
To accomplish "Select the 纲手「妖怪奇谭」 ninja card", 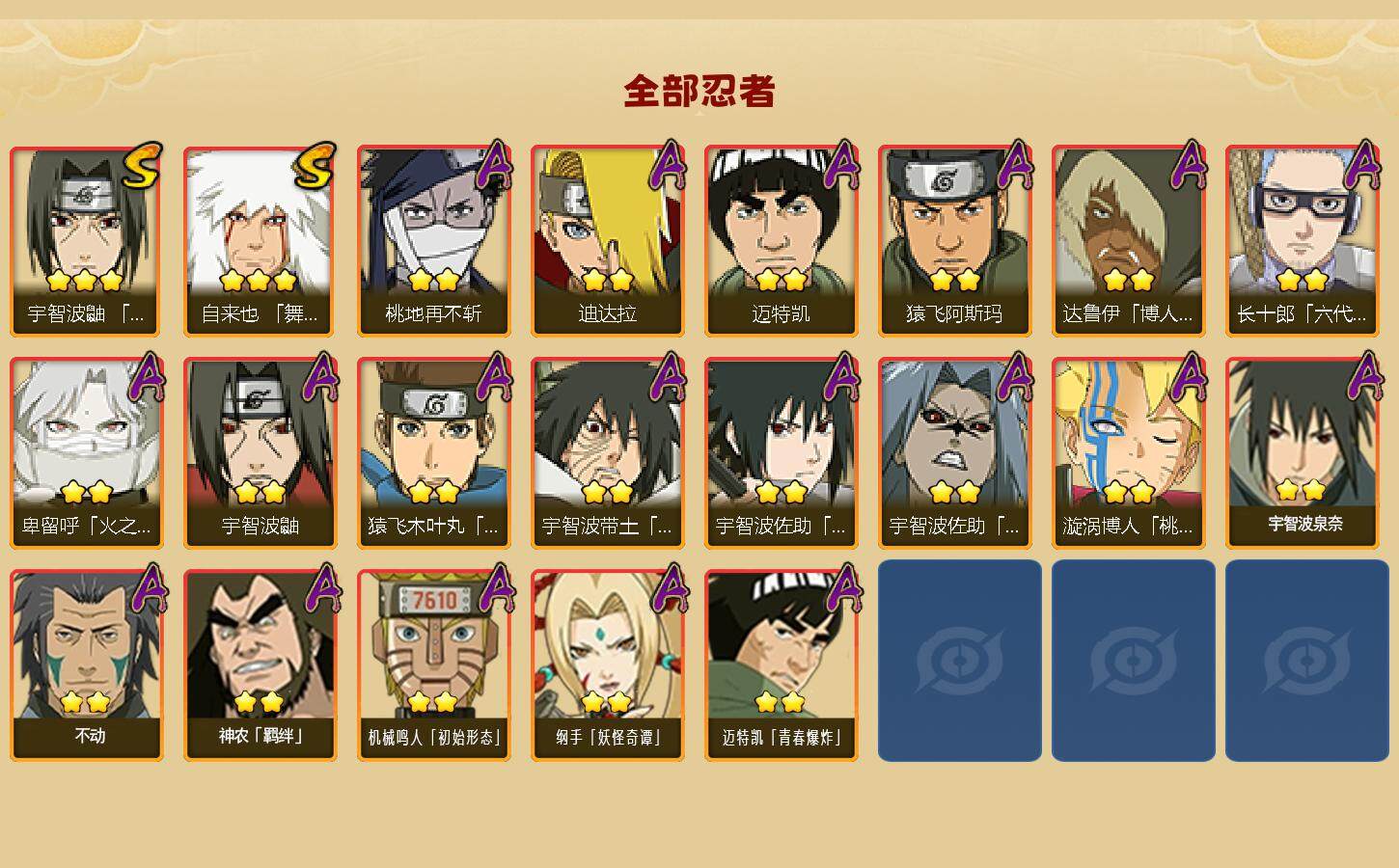I will tap(607, 665).
